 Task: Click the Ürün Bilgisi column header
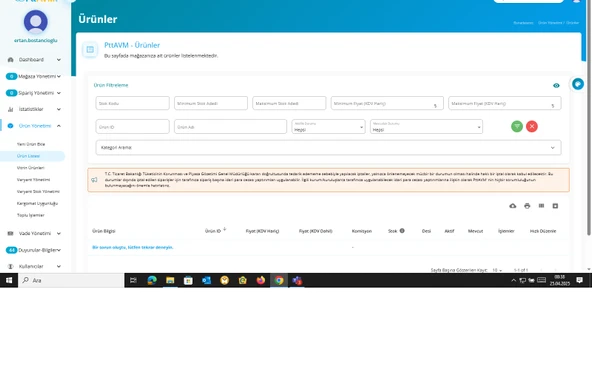(104, 231)
